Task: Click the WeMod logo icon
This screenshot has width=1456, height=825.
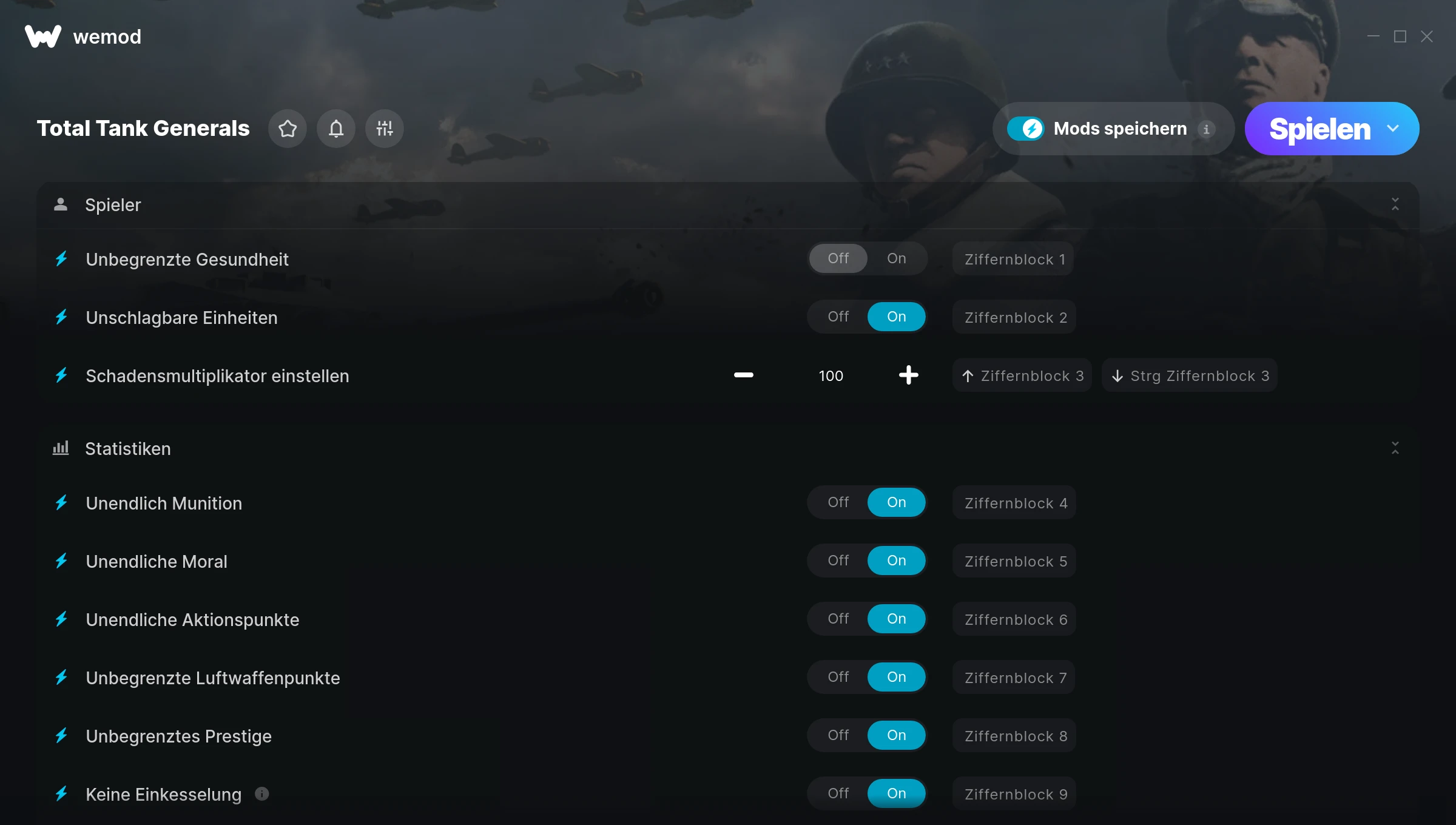Action: click(43, 36)
